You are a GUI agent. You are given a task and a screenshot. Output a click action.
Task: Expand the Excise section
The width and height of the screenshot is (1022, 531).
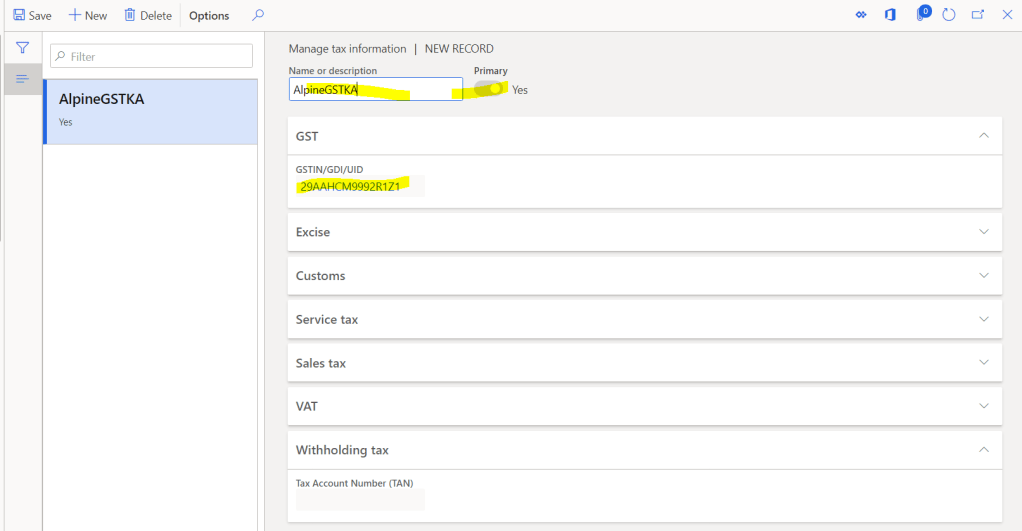pos(983,232)
